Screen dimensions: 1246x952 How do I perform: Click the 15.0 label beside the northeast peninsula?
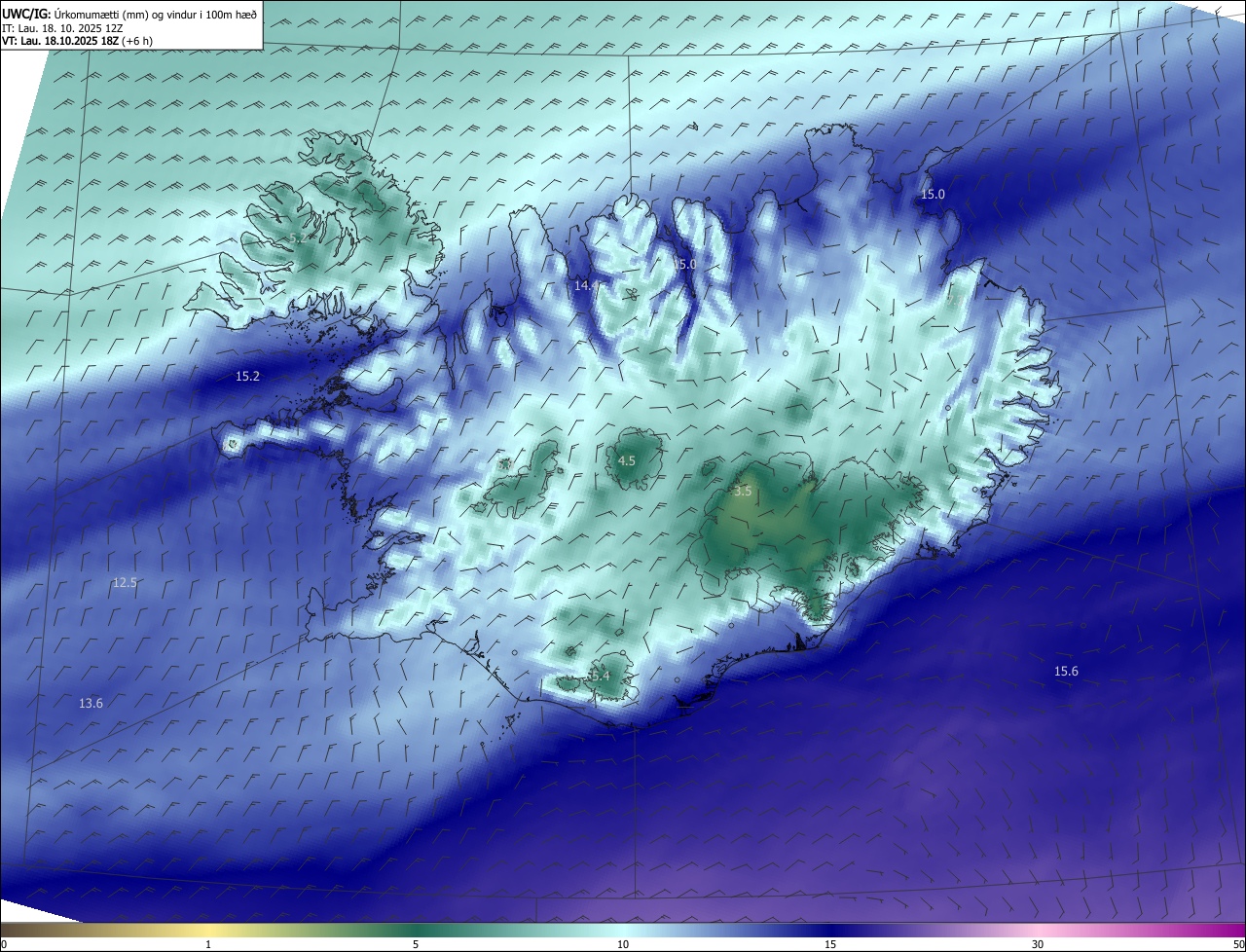[x=933, y=195]
